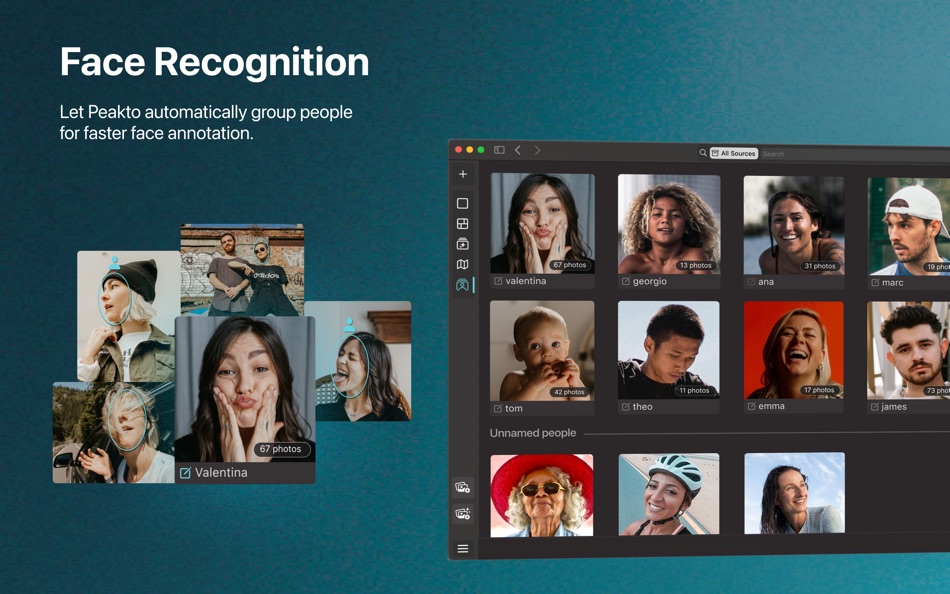
Task: Select the single photo library view icon
Action: (463, 203)
